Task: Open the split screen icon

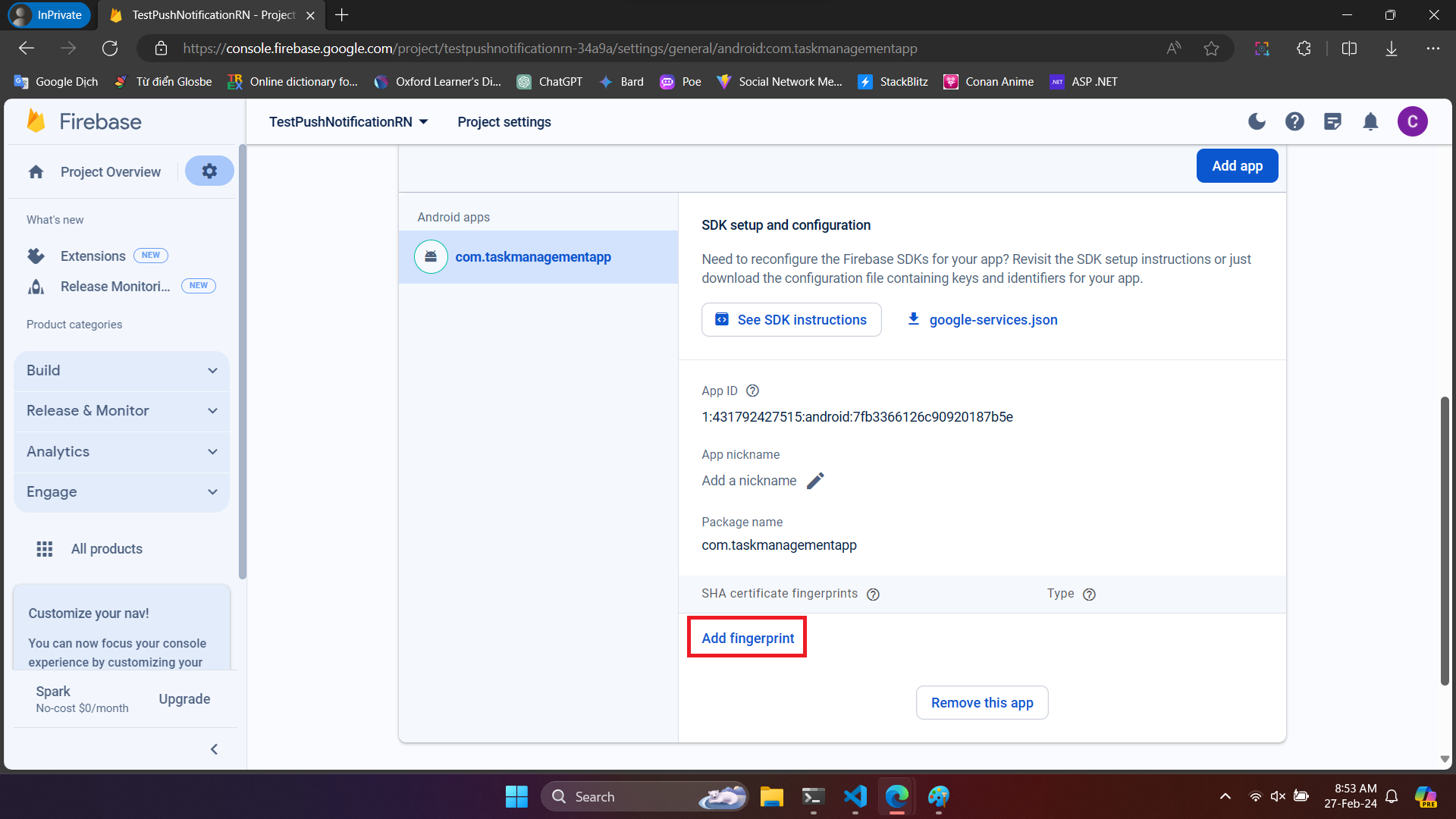Action: click(1349, 49)
